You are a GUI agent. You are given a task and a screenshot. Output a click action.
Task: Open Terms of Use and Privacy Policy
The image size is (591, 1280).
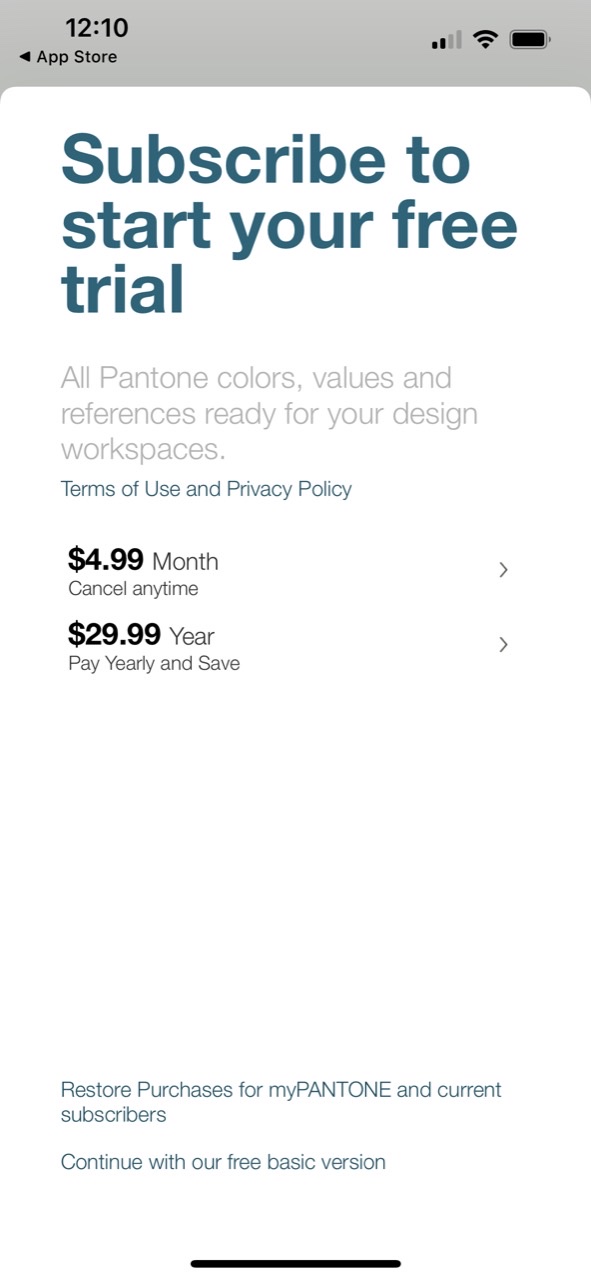point(206,489)
